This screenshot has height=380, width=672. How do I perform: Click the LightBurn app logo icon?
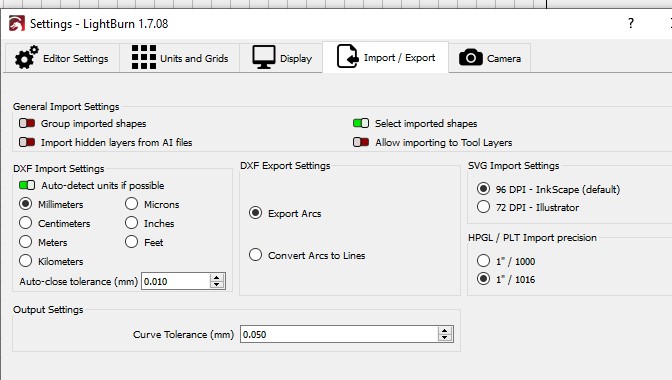pyautogui.click(x=17, y=24)
